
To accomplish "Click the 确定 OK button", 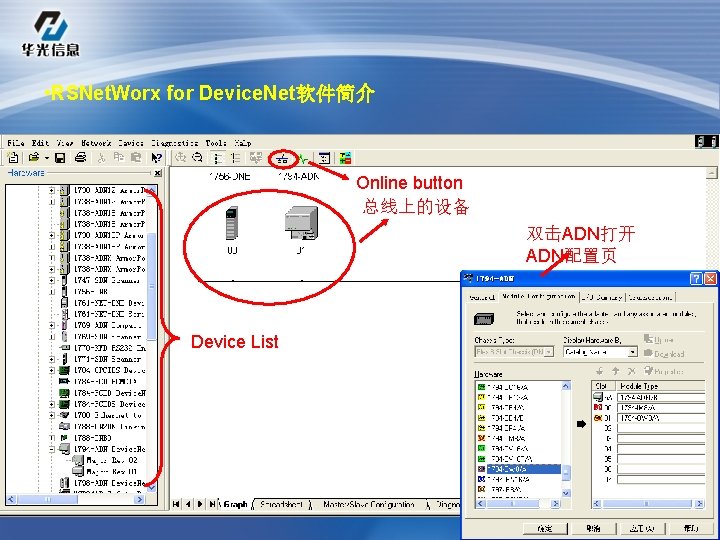I will pos(545,529).
